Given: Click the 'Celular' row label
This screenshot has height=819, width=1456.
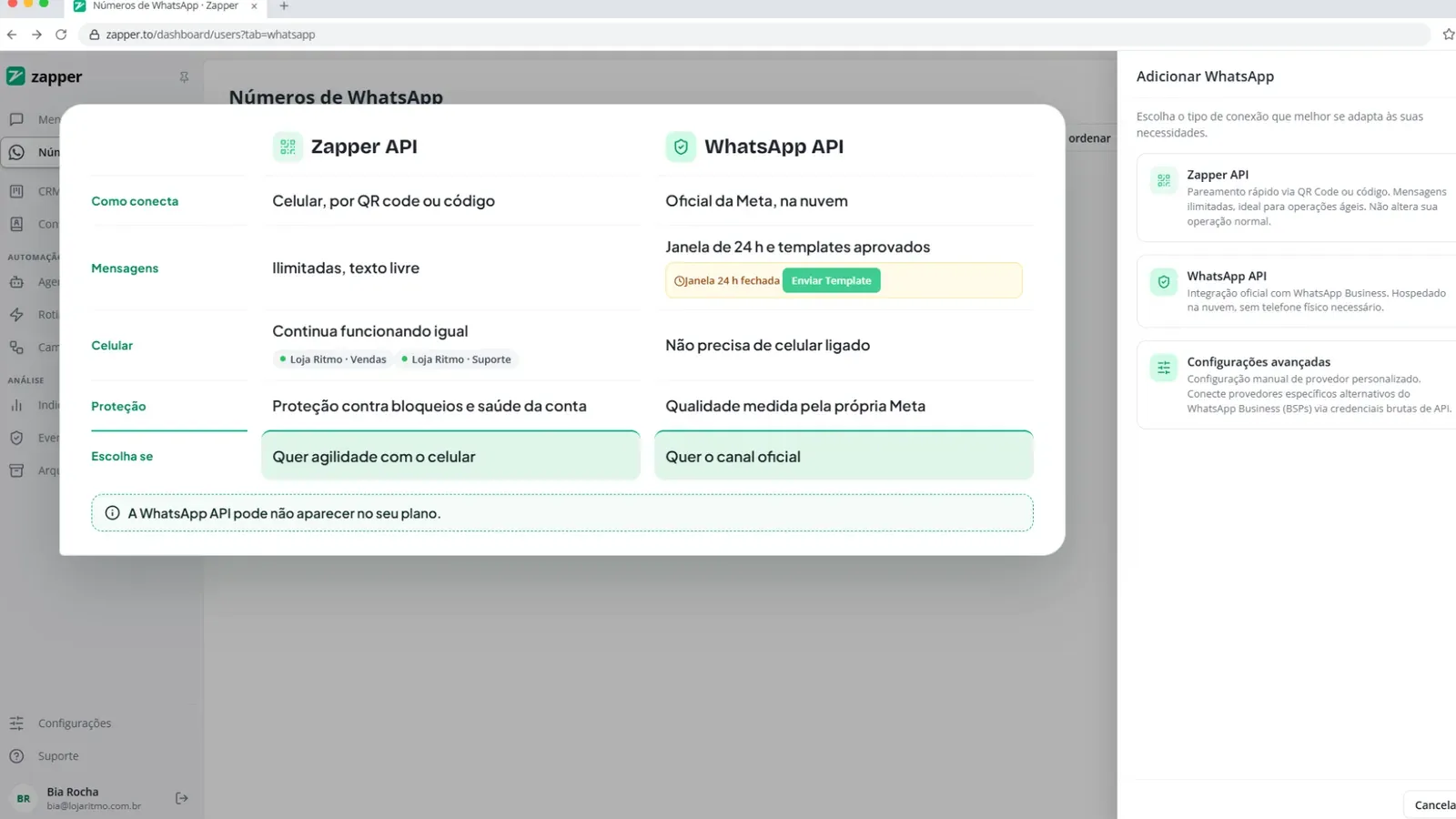Looking at the screenshot, I should 112,346.
